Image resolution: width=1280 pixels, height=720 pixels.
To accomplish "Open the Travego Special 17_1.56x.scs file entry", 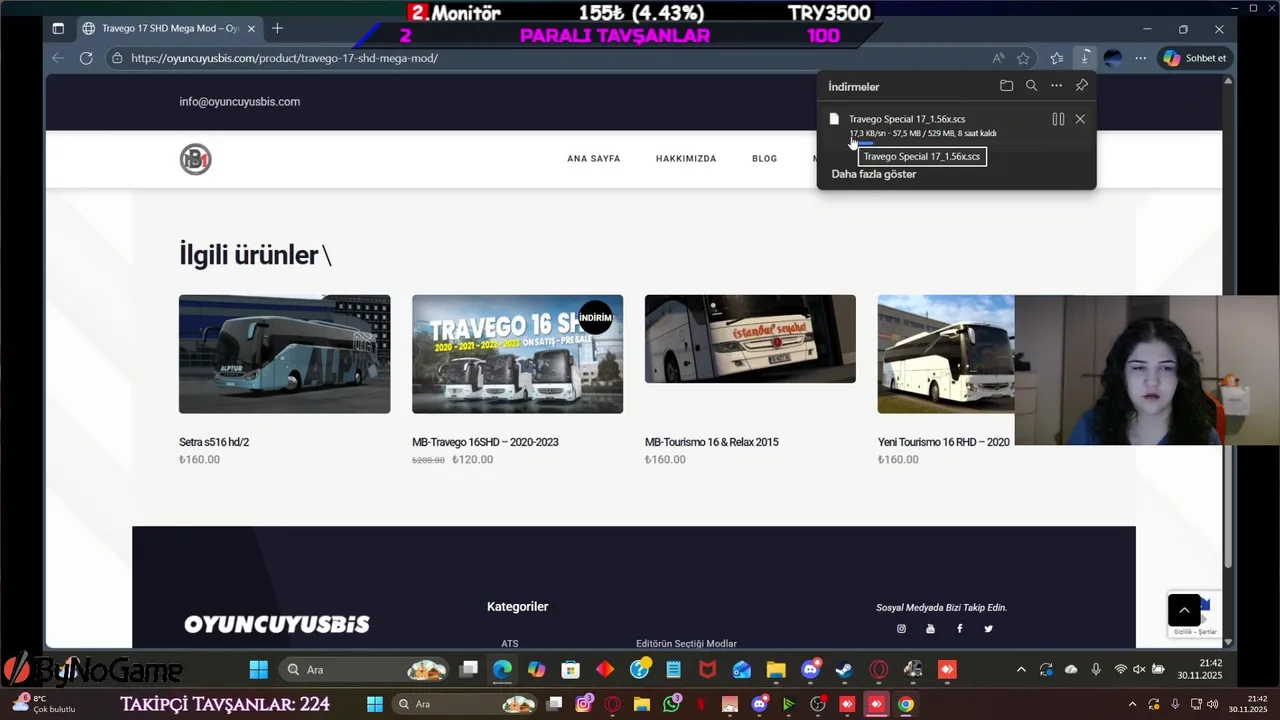I will coord(907,119).
